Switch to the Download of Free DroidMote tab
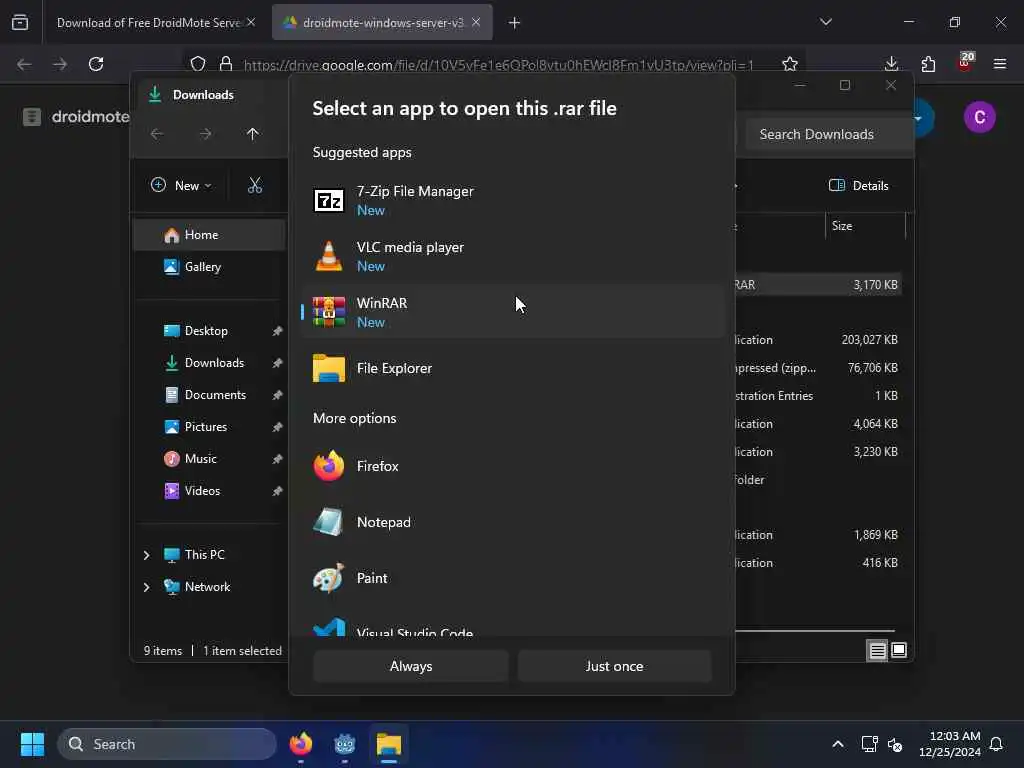The height and width of the screenshot is (768, 1024). (155, 23)
